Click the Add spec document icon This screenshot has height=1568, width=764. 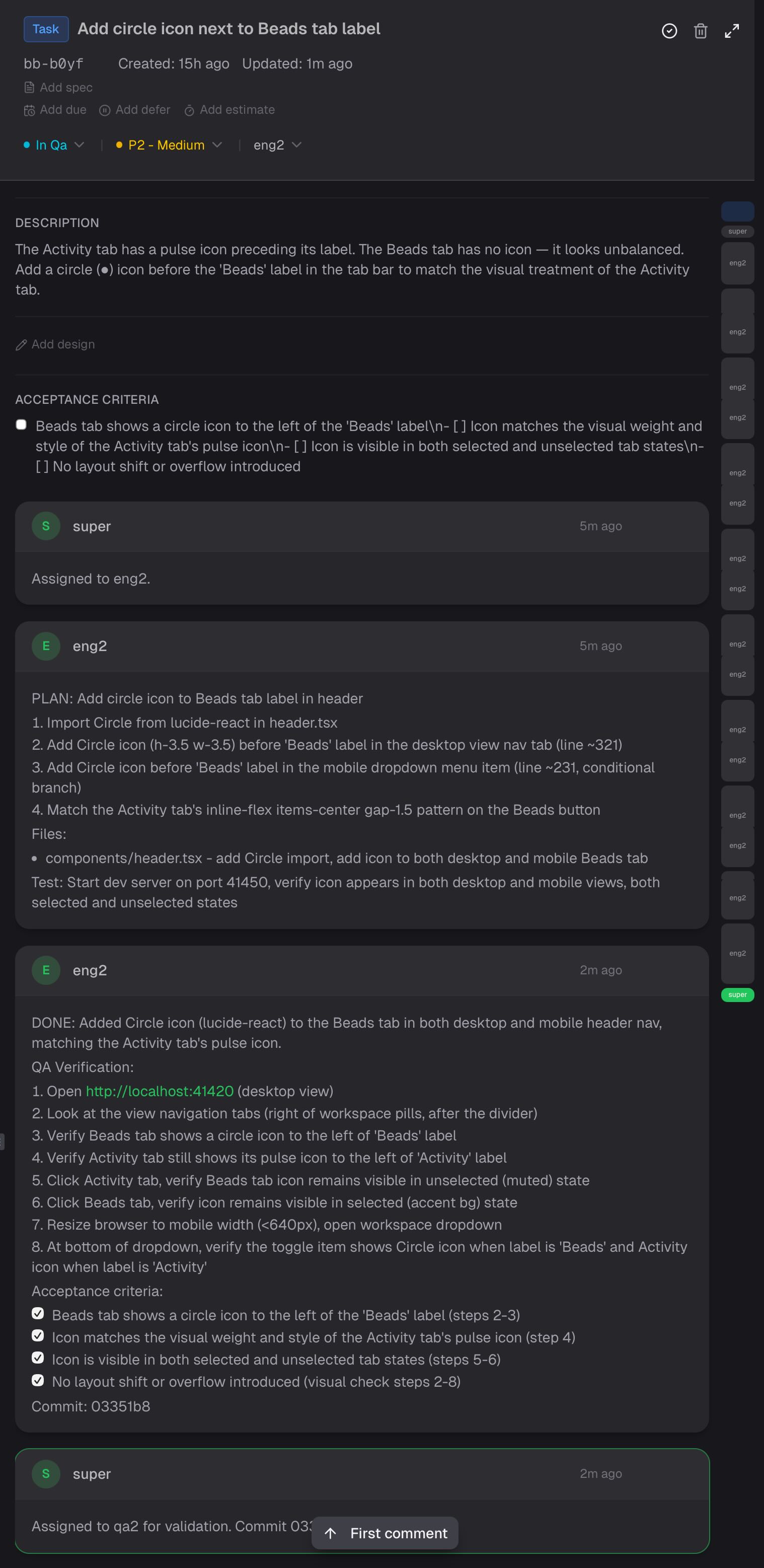29,87
